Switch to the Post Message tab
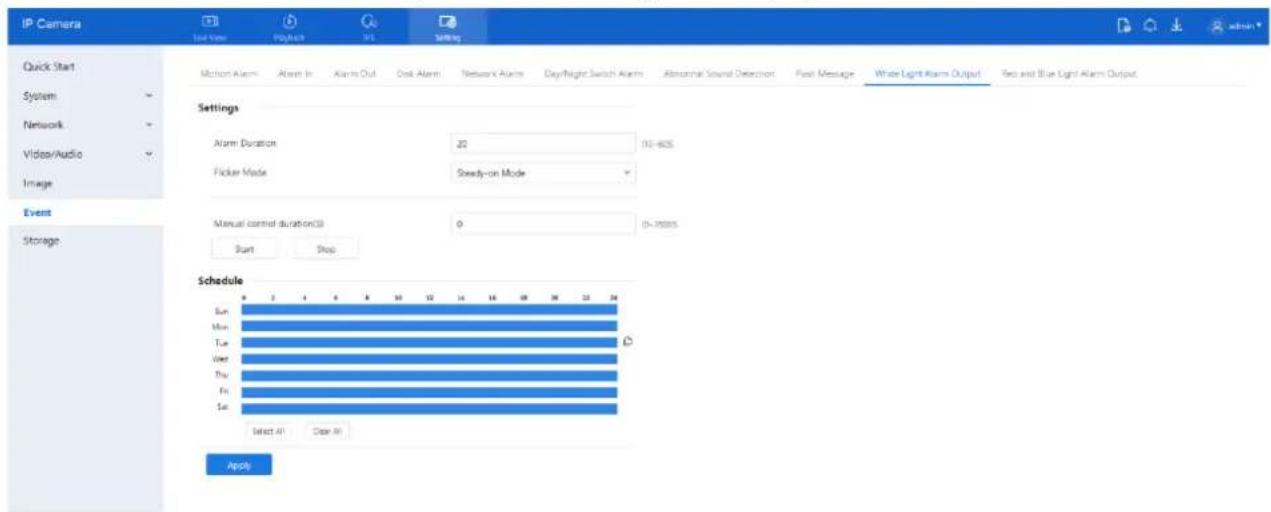 (x=824, y=75)
